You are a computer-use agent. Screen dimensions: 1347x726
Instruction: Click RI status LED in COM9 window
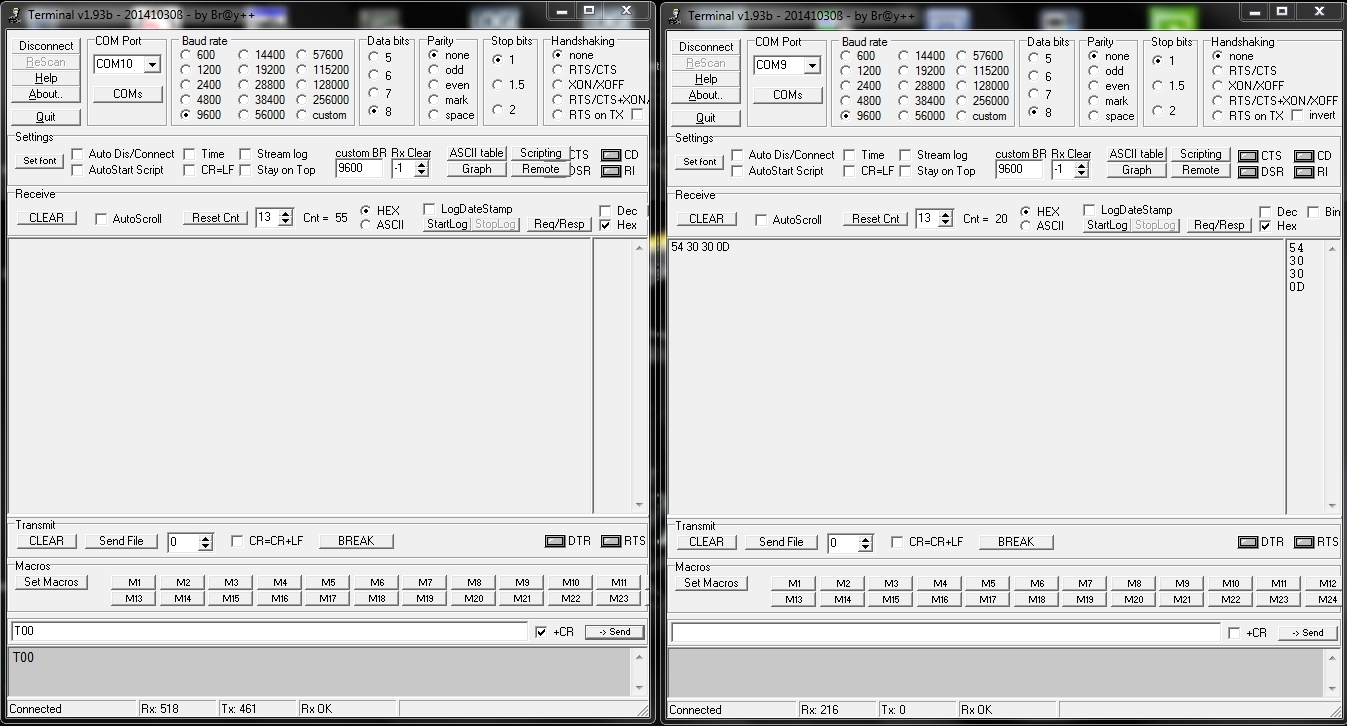click(x=1304, y=172)
